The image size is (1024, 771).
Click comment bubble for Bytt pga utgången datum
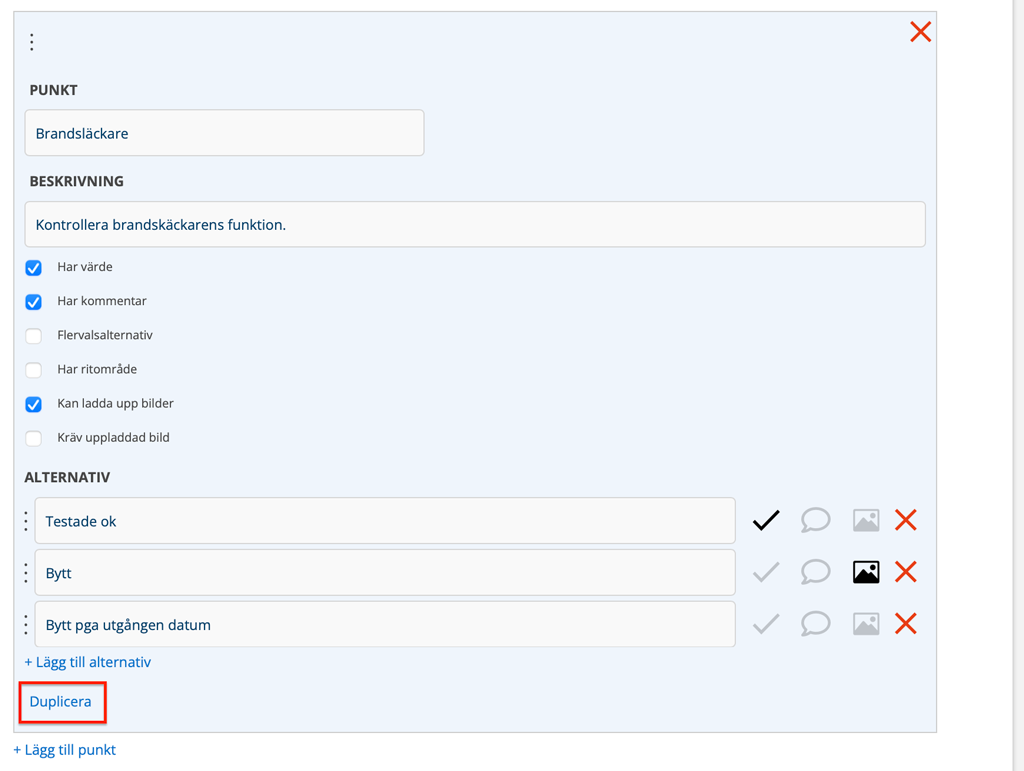point(815,624)
